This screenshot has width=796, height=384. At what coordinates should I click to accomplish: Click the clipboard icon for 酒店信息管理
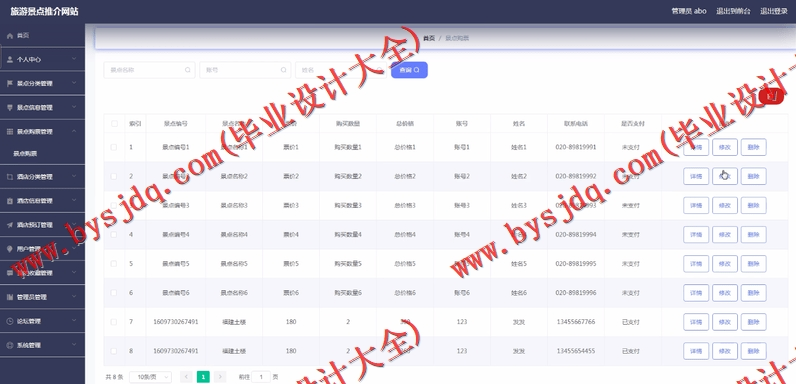10,201
